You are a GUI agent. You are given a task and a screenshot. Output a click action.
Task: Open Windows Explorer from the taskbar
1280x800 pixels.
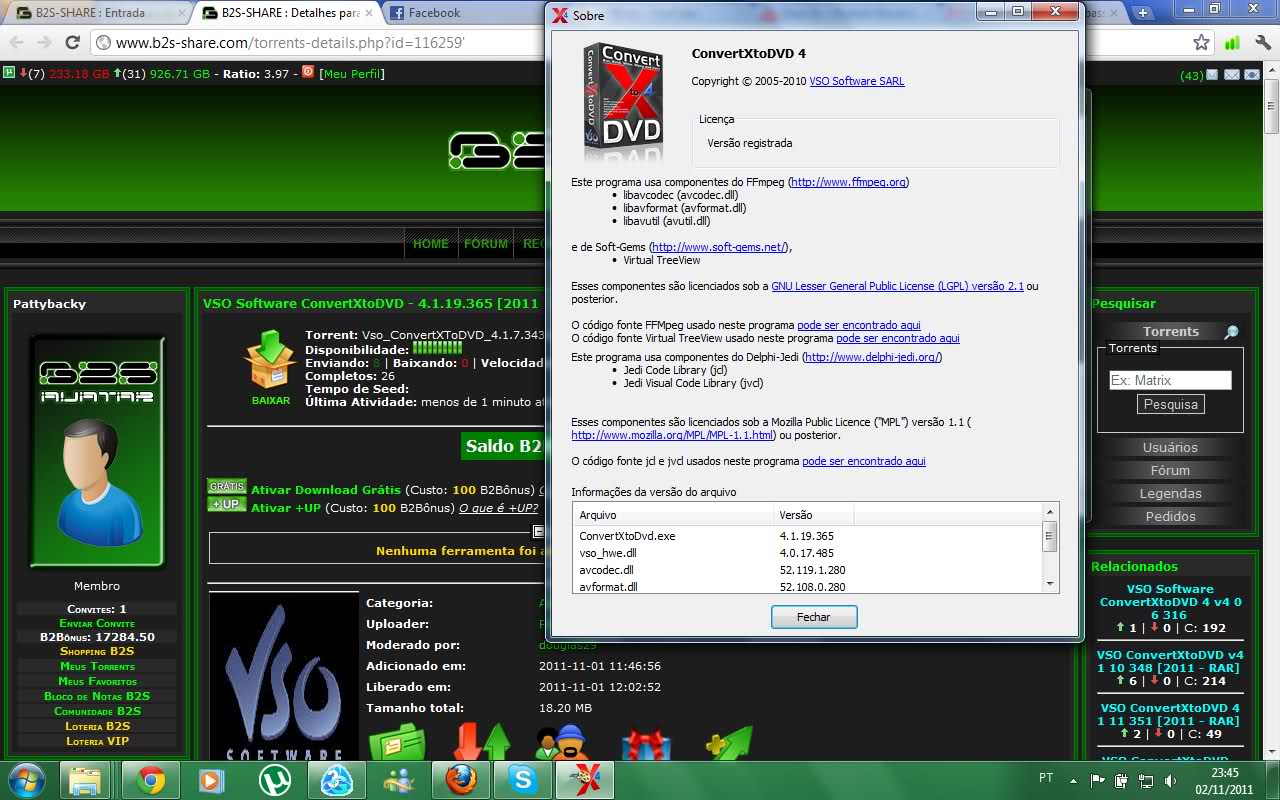point(87,780)
